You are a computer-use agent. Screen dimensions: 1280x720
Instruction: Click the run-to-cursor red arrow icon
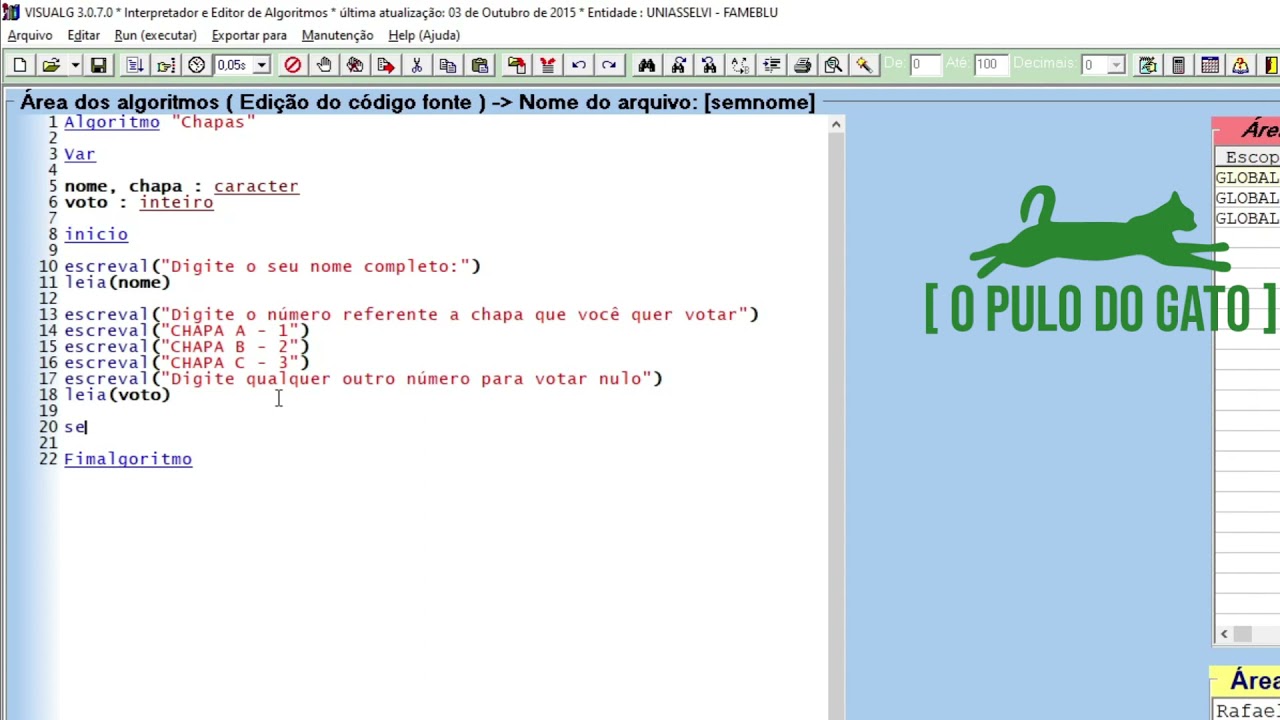point(386,65)
